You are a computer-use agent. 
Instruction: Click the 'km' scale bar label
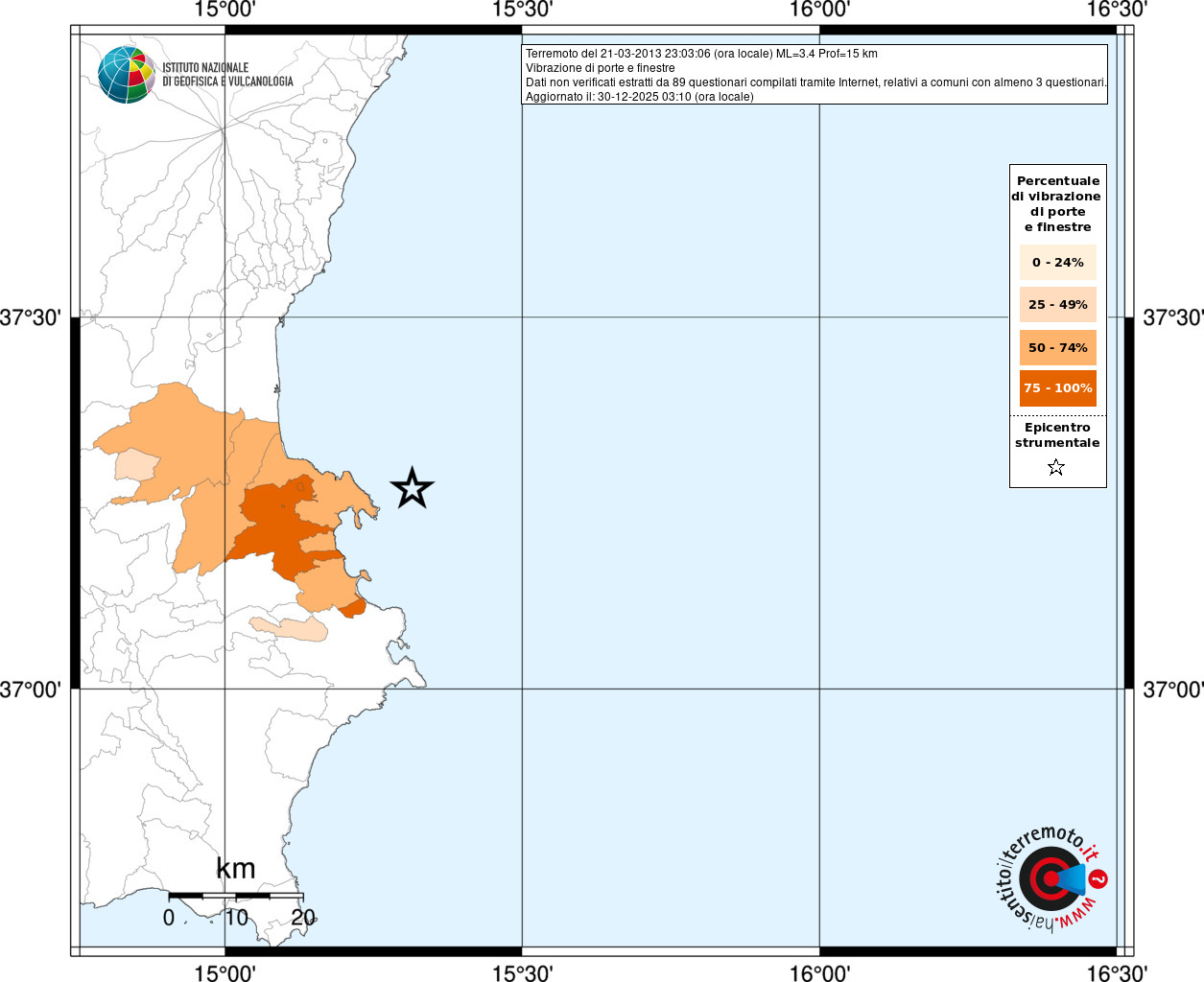pos(236,869)
